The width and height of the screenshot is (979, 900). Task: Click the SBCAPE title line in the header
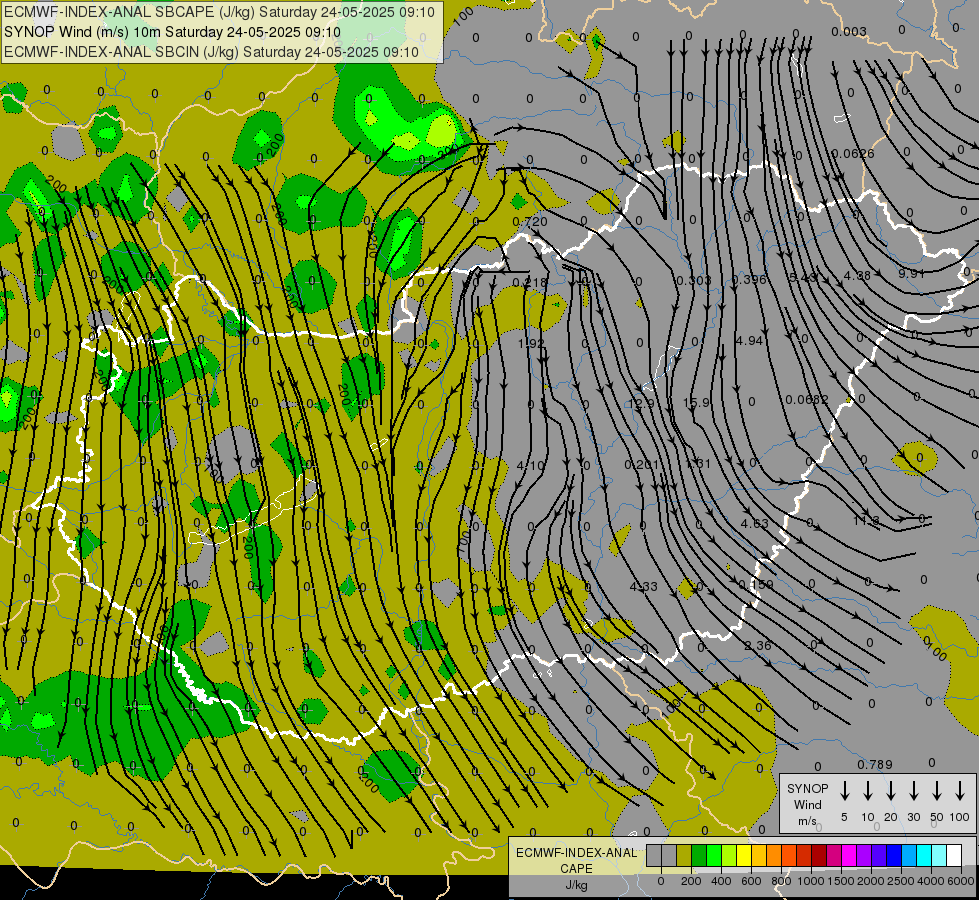click(219, 12)
